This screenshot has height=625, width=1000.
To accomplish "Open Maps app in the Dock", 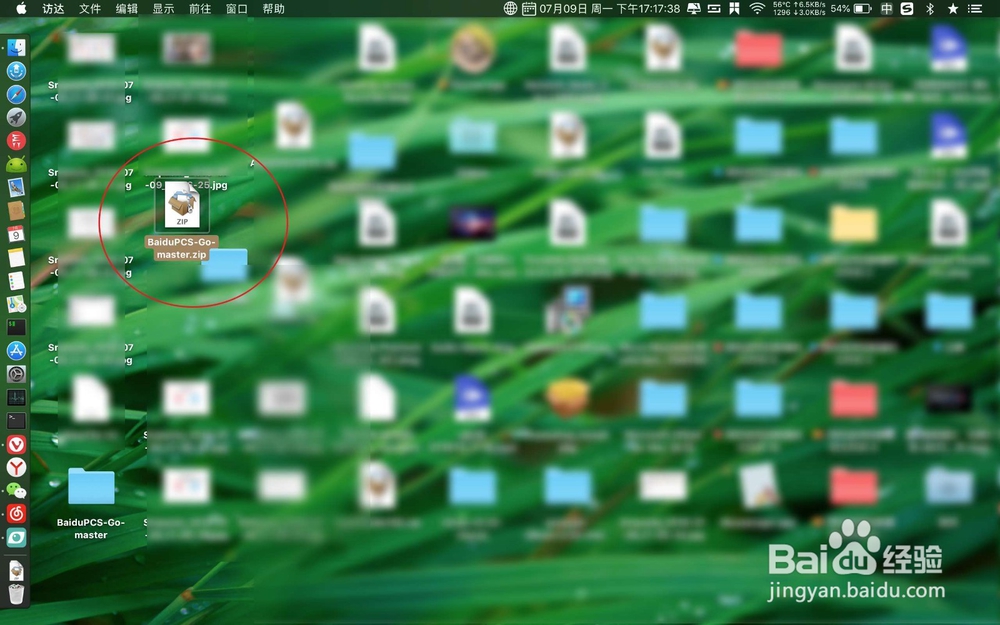I will point(16,304).
